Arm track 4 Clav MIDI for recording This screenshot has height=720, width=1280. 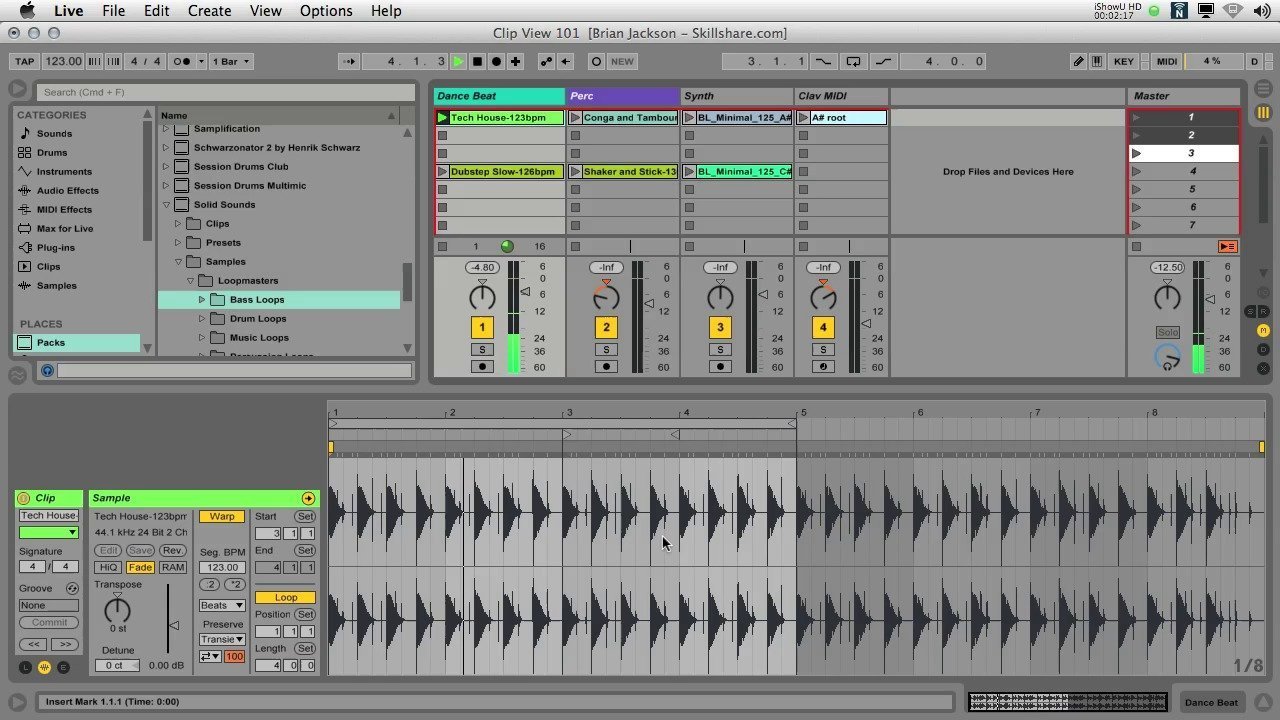(x=823, y=367)
